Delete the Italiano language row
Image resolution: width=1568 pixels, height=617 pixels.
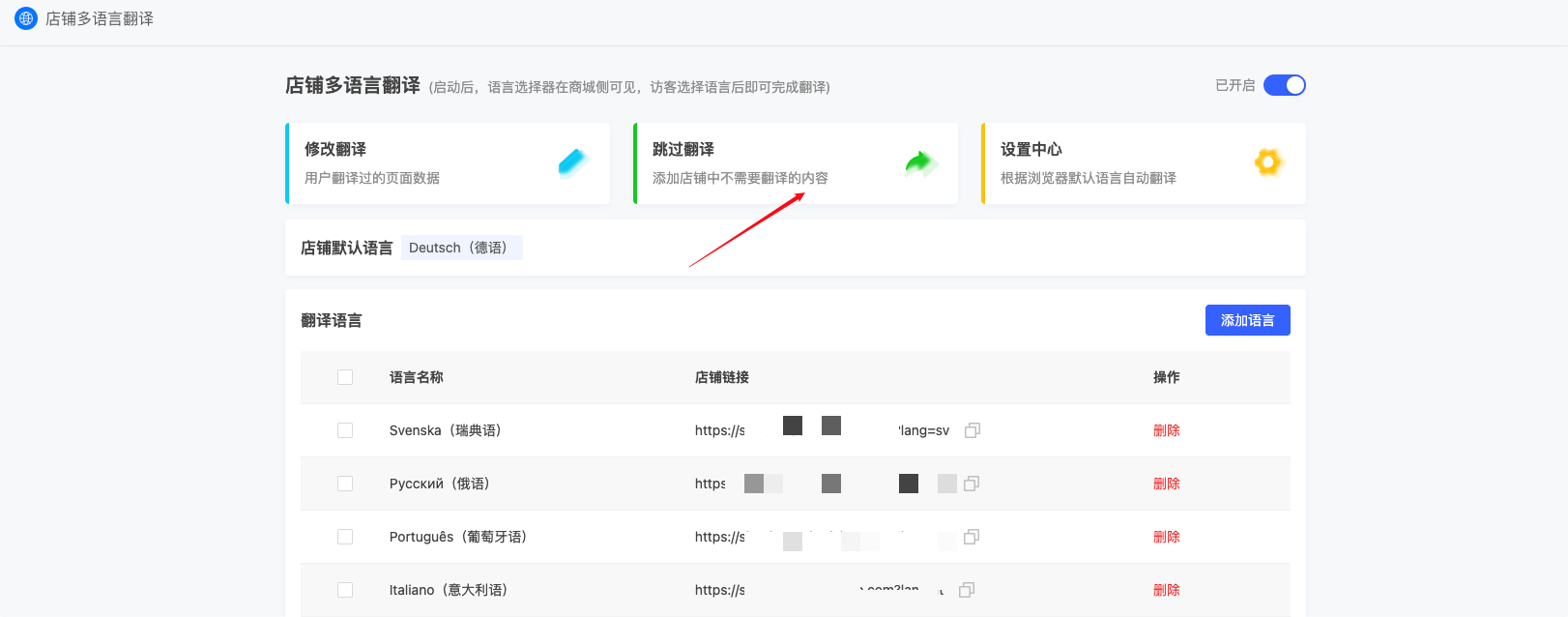point(1166,590)
